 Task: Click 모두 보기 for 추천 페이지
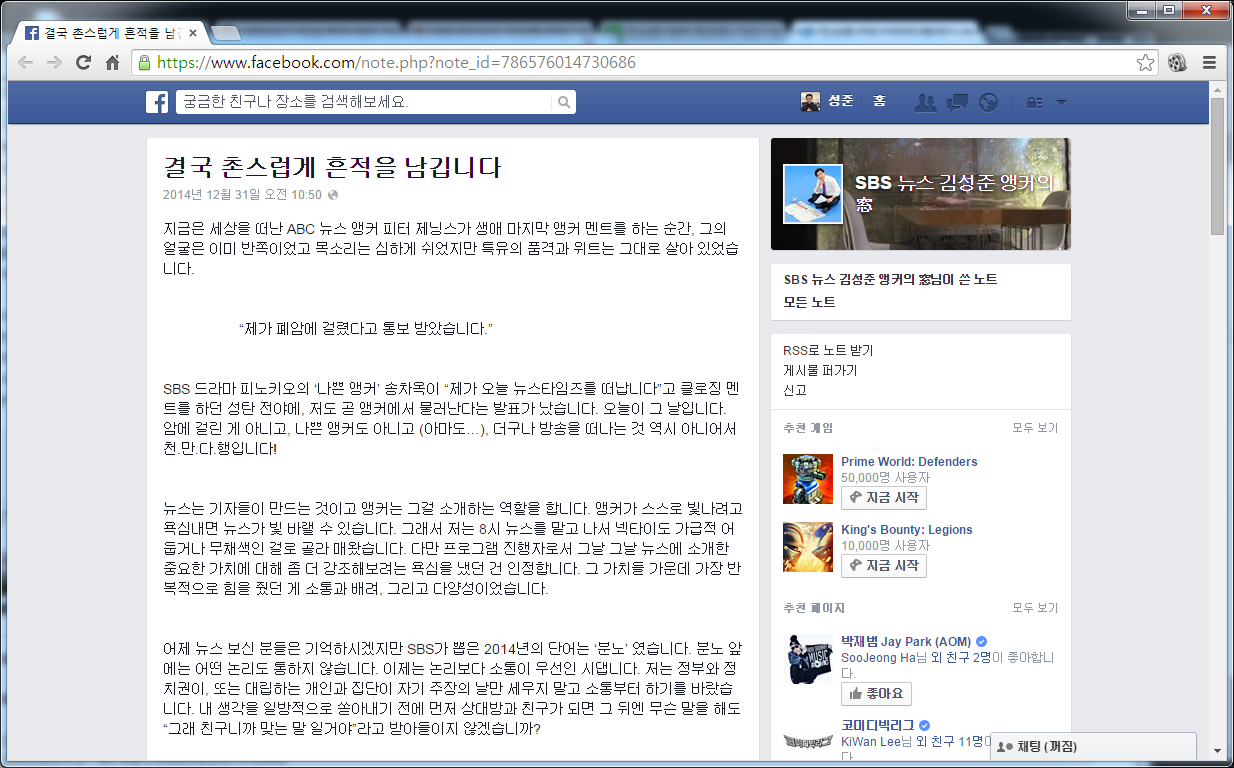1034,608
